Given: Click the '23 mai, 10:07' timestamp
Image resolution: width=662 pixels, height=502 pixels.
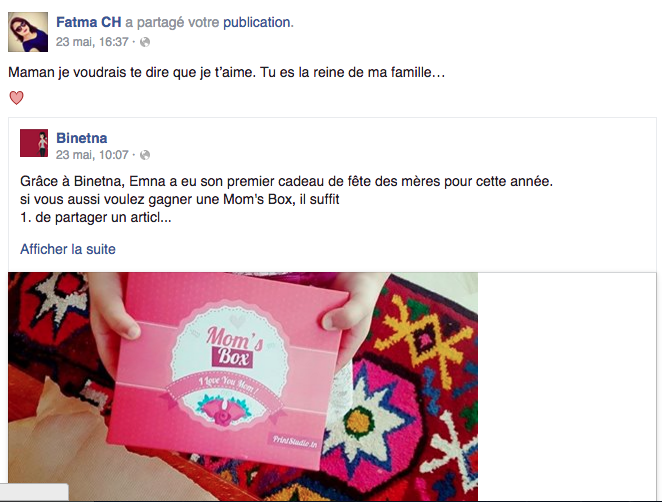Looking at the screenshot, I should 92,155.
